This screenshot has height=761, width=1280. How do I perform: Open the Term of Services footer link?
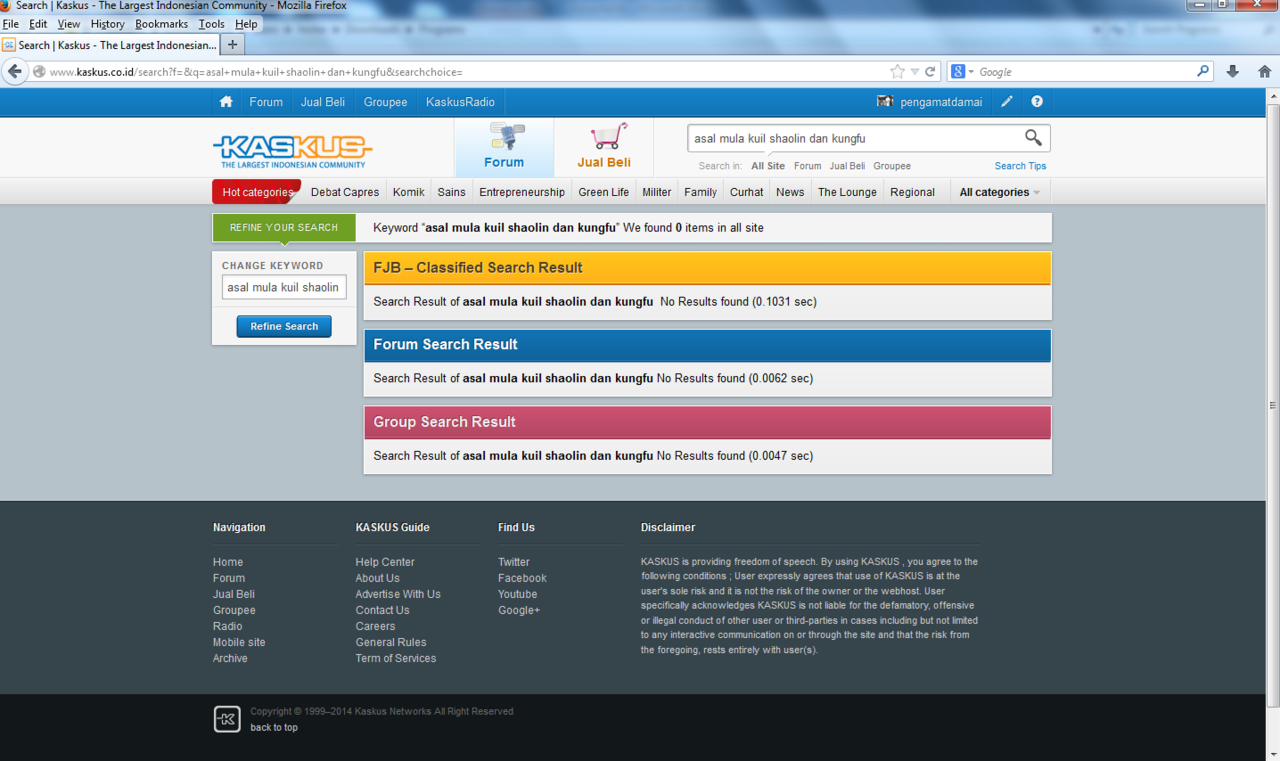396,658
